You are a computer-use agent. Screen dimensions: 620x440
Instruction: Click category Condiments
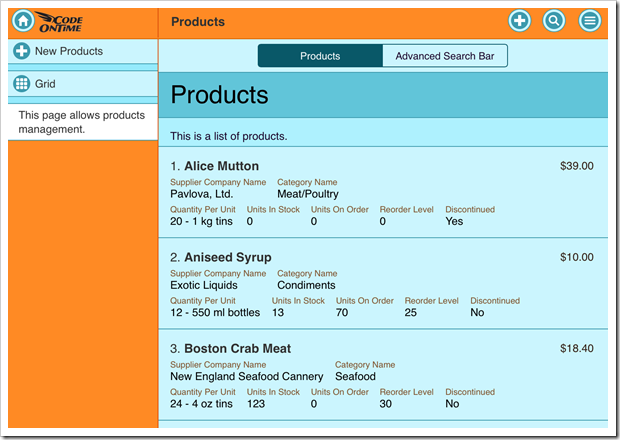[306, 285]
